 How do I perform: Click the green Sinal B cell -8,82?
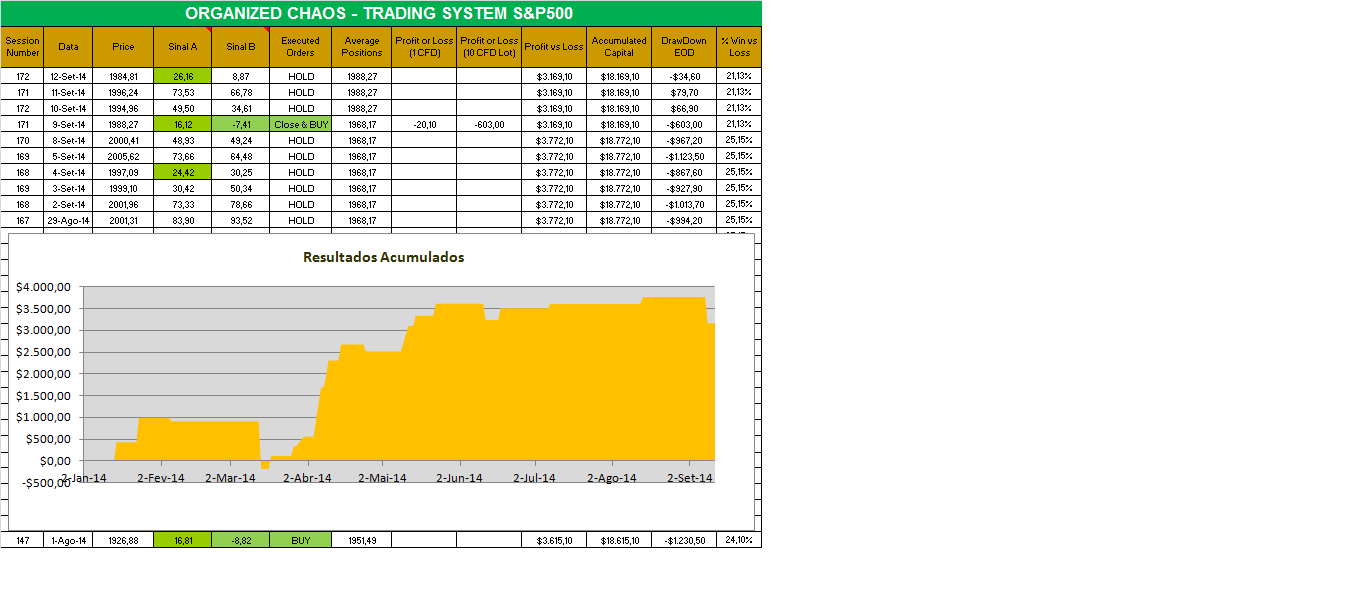[x=241, y=540]
